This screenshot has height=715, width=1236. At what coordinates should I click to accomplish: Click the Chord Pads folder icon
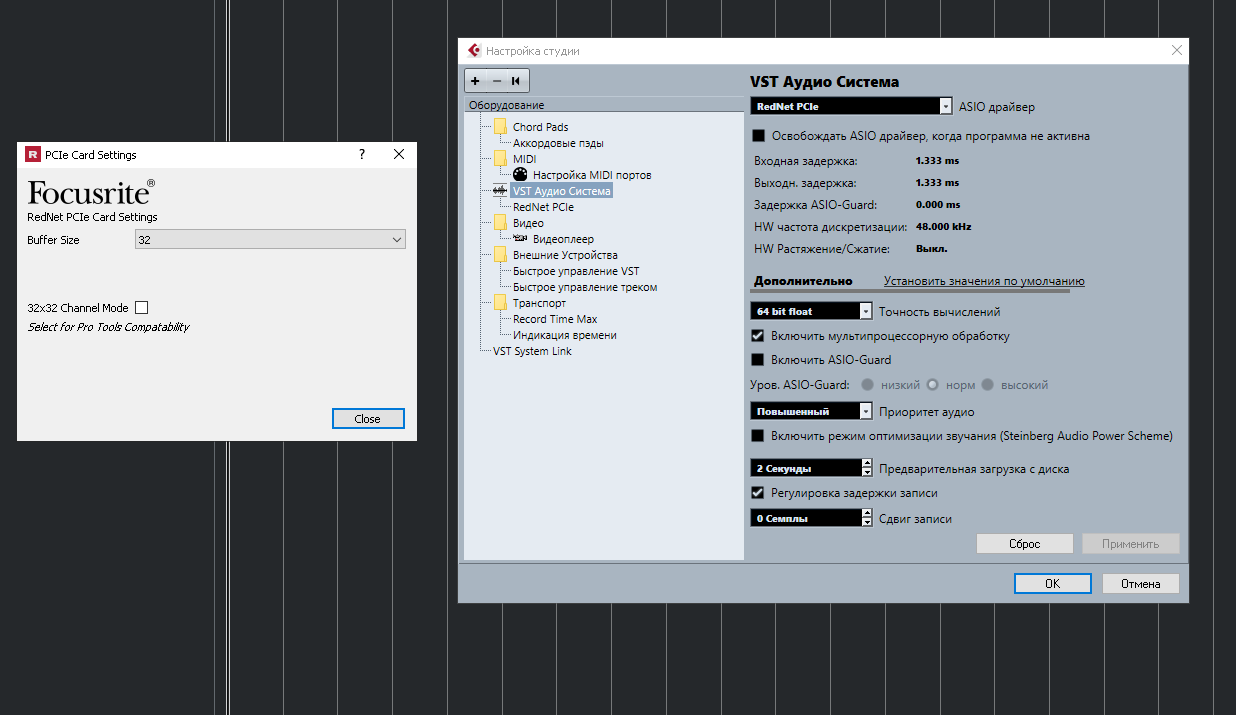click(x=500, y=127)
